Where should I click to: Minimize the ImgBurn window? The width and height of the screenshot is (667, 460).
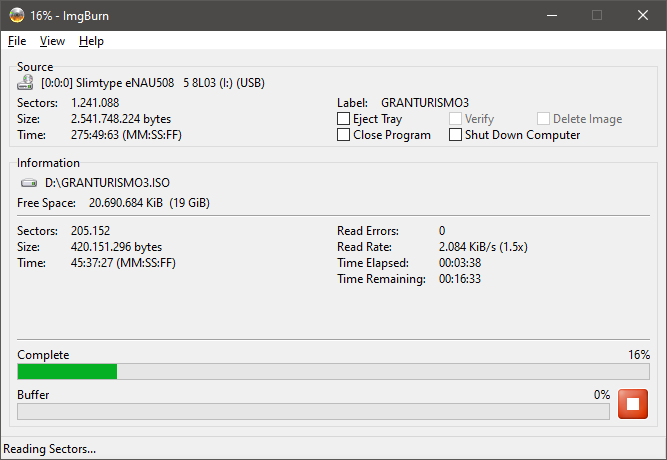551,15
